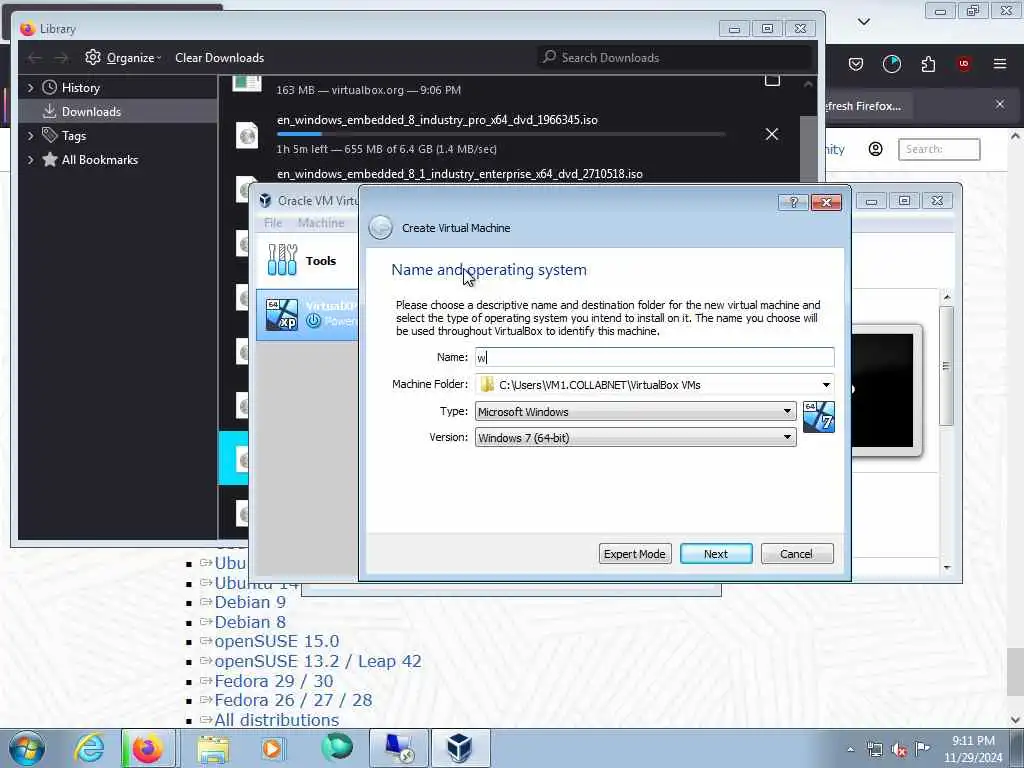Click the Expert Mode button
1024x768 pixels.
[x=634, y=554]
